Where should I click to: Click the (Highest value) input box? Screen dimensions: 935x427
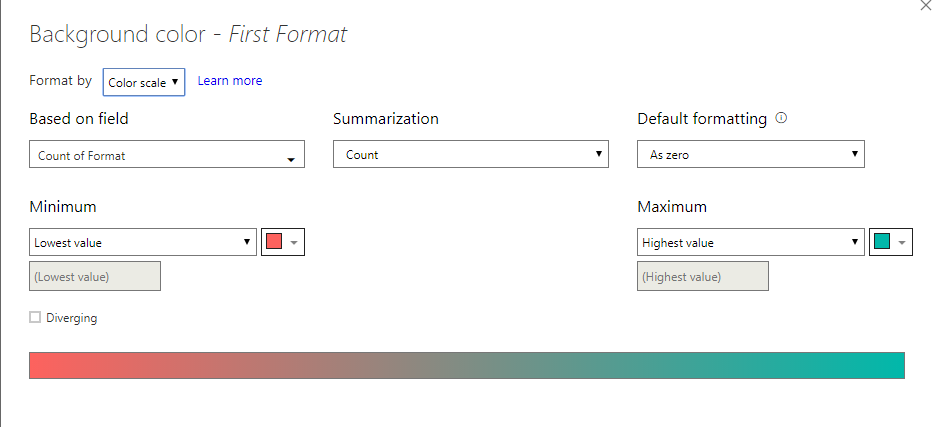[702, 276]
